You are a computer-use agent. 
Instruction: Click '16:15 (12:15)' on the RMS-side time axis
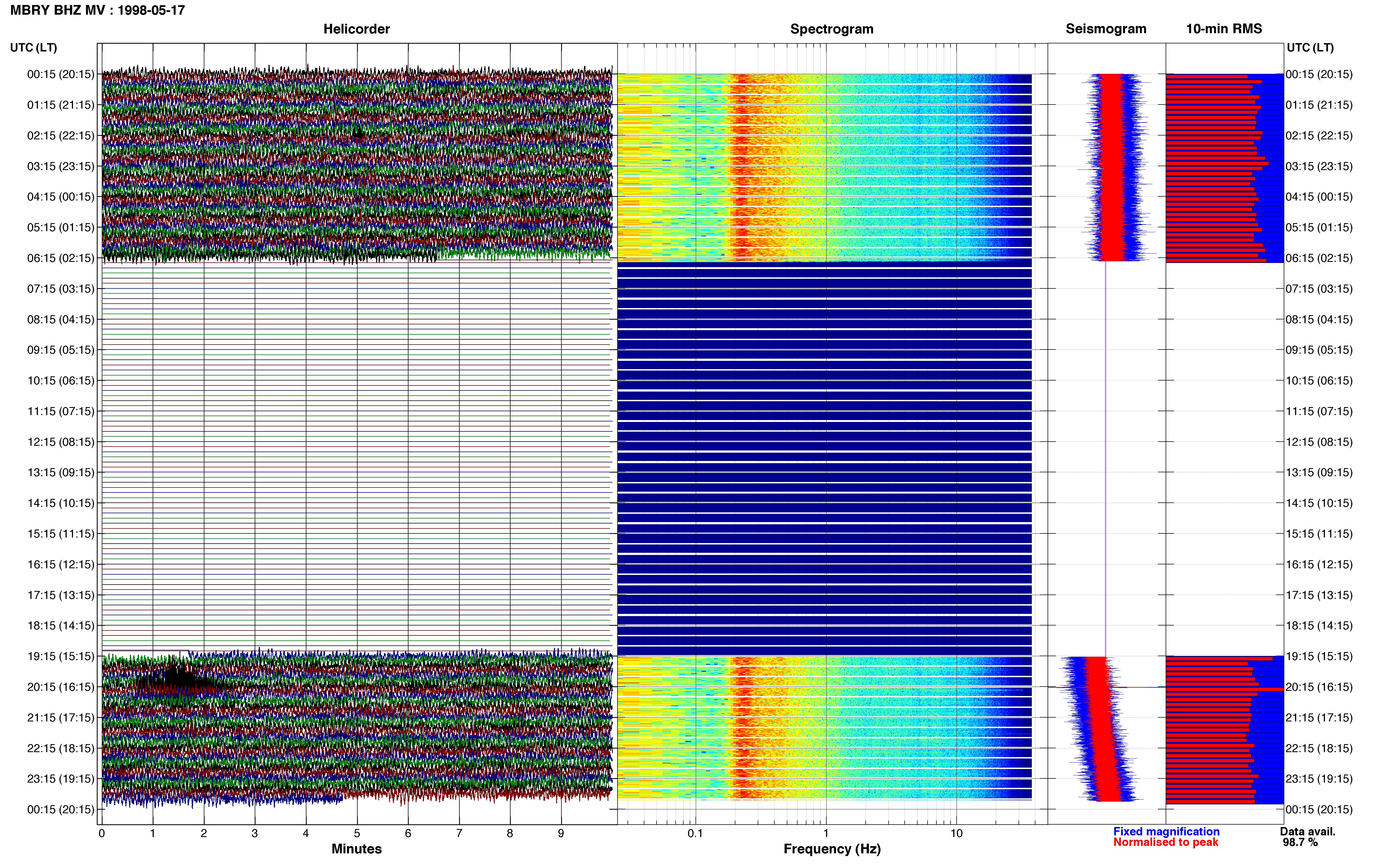coord(1319,564)
